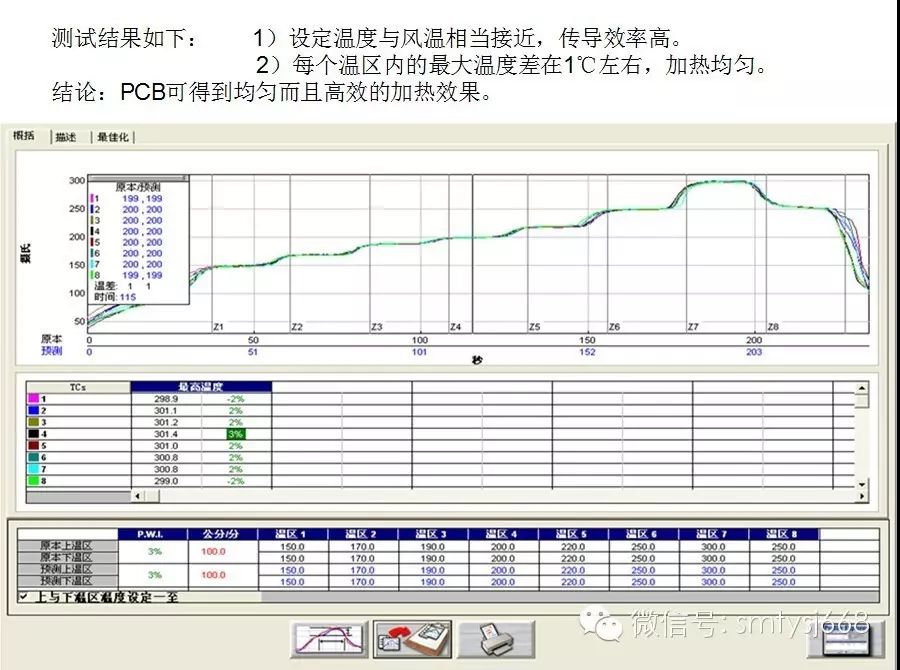900x670 pixels.
Task: Click red conveyor speed 100.0 in 原本 rows
Action: [x=213, y=552]
